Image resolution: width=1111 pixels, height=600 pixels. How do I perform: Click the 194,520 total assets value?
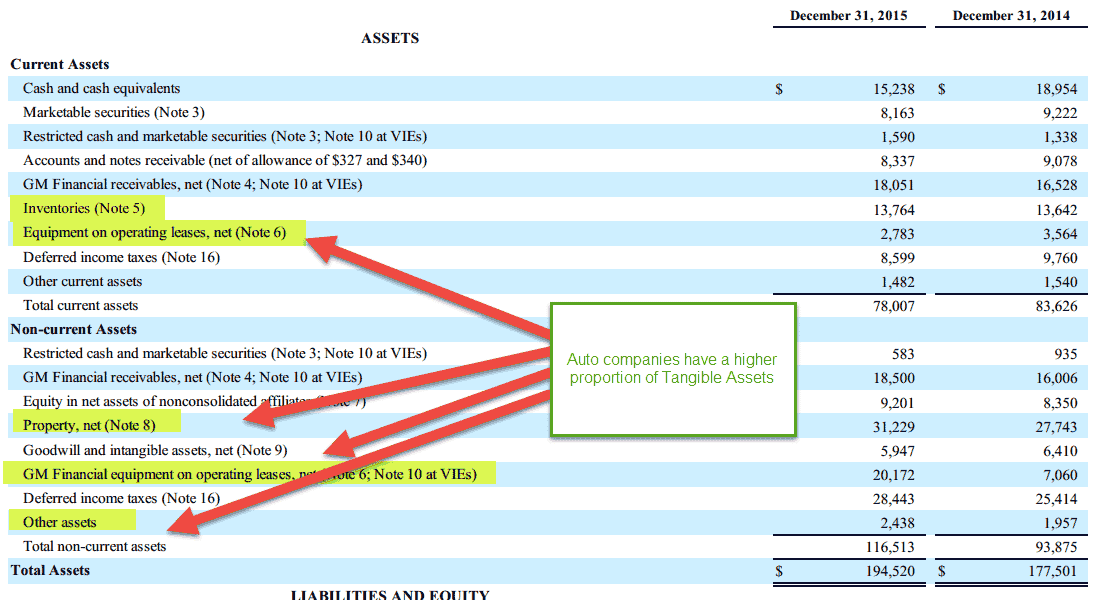pyautogui.click(x=890, y=572)
